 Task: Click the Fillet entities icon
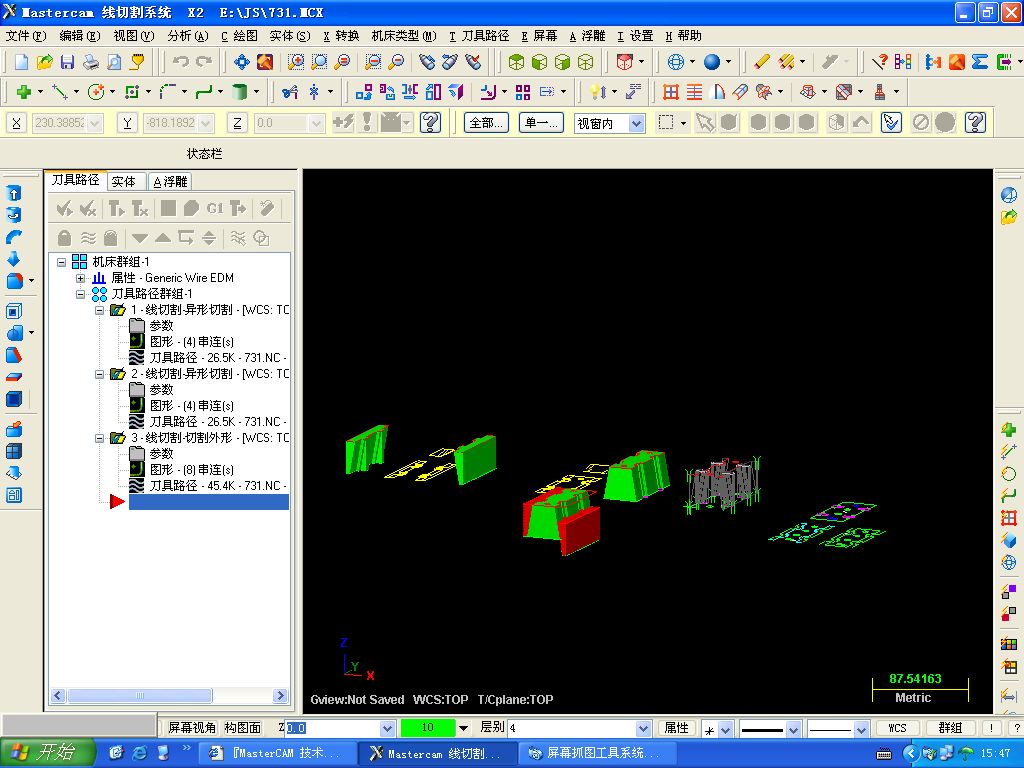[168, 92]
